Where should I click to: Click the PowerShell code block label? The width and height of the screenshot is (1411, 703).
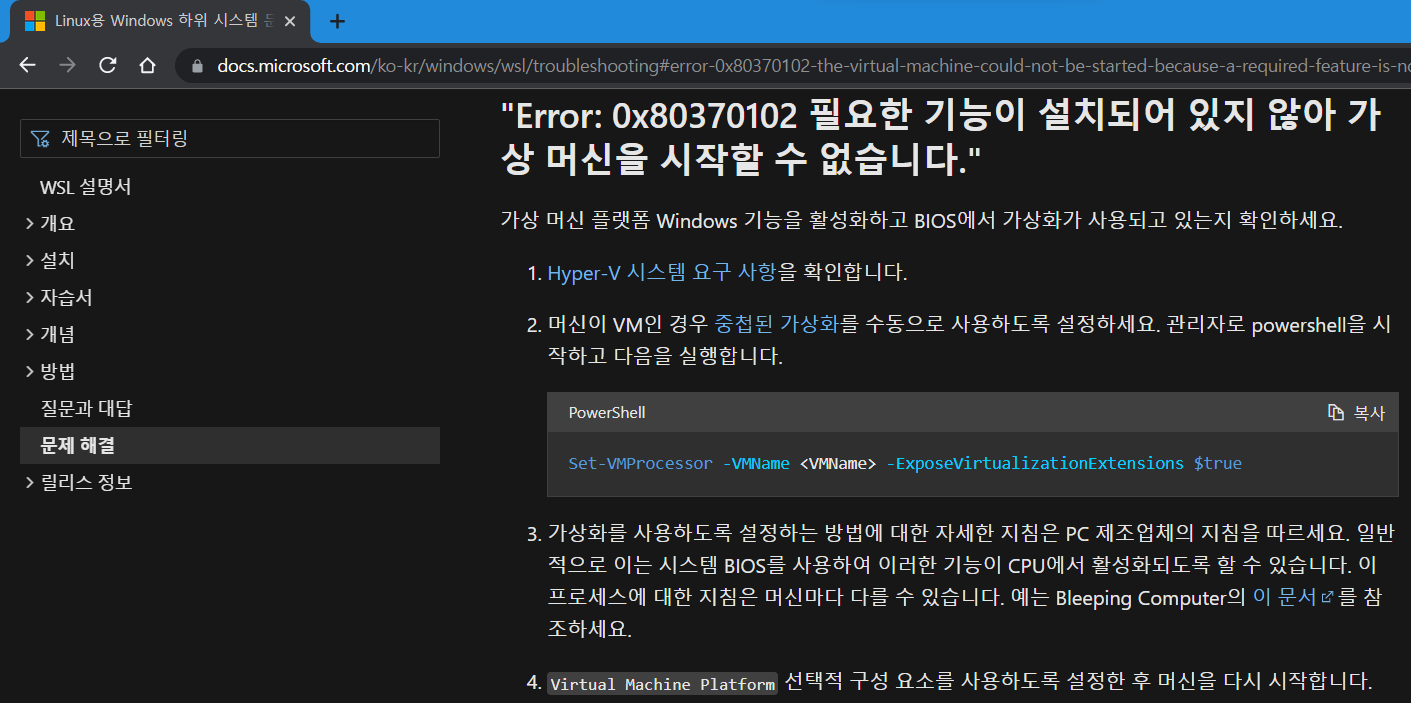point(607,413)
